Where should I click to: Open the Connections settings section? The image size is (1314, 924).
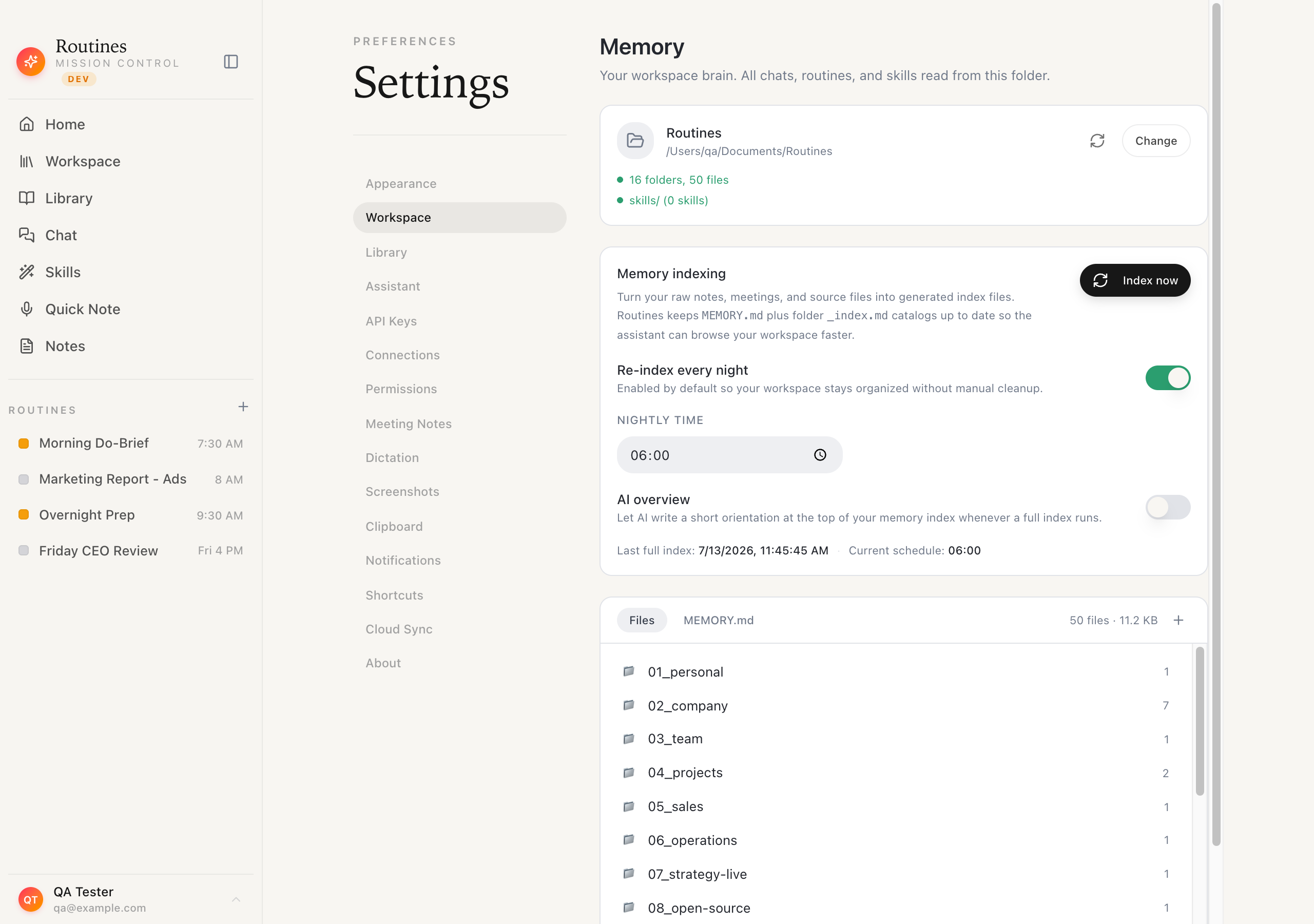[x=459, y=355]
